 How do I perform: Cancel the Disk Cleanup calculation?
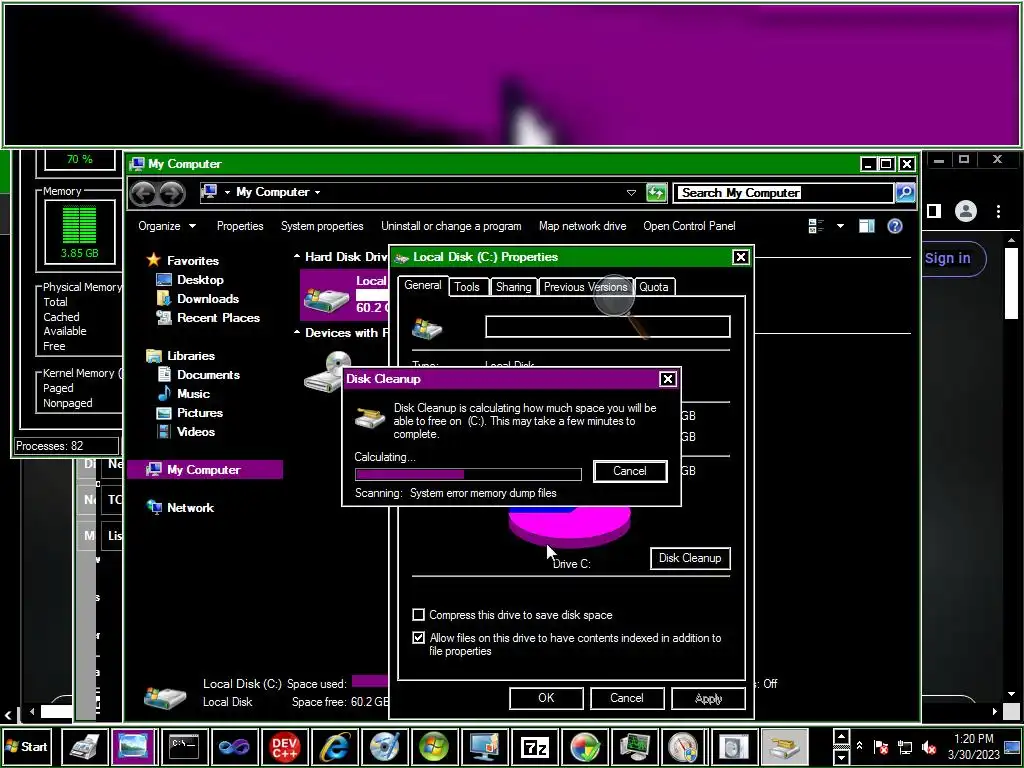[x=630, y=471]
